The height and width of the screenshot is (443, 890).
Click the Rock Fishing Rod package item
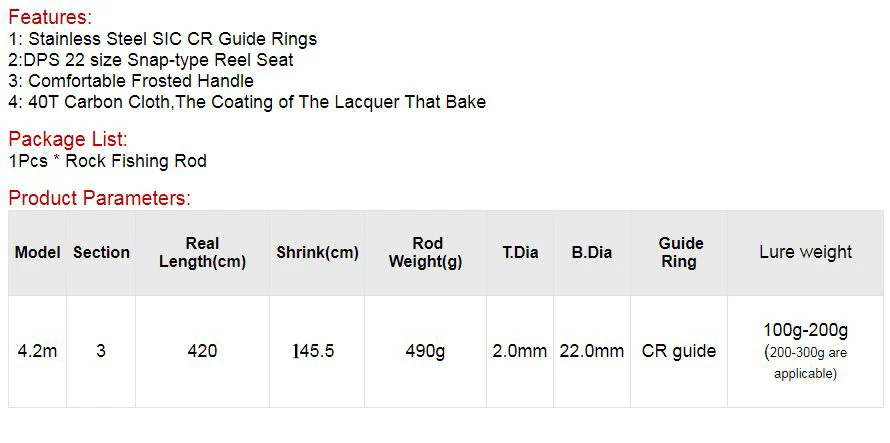(108, 161)
